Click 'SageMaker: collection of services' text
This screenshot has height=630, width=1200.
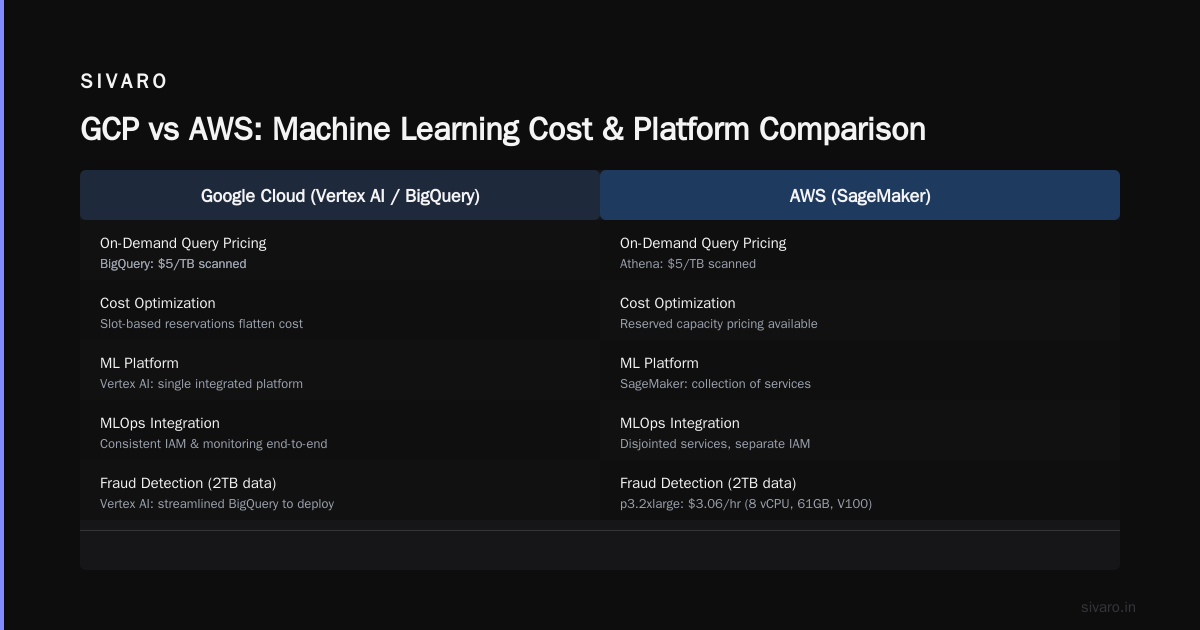[715, 384]
